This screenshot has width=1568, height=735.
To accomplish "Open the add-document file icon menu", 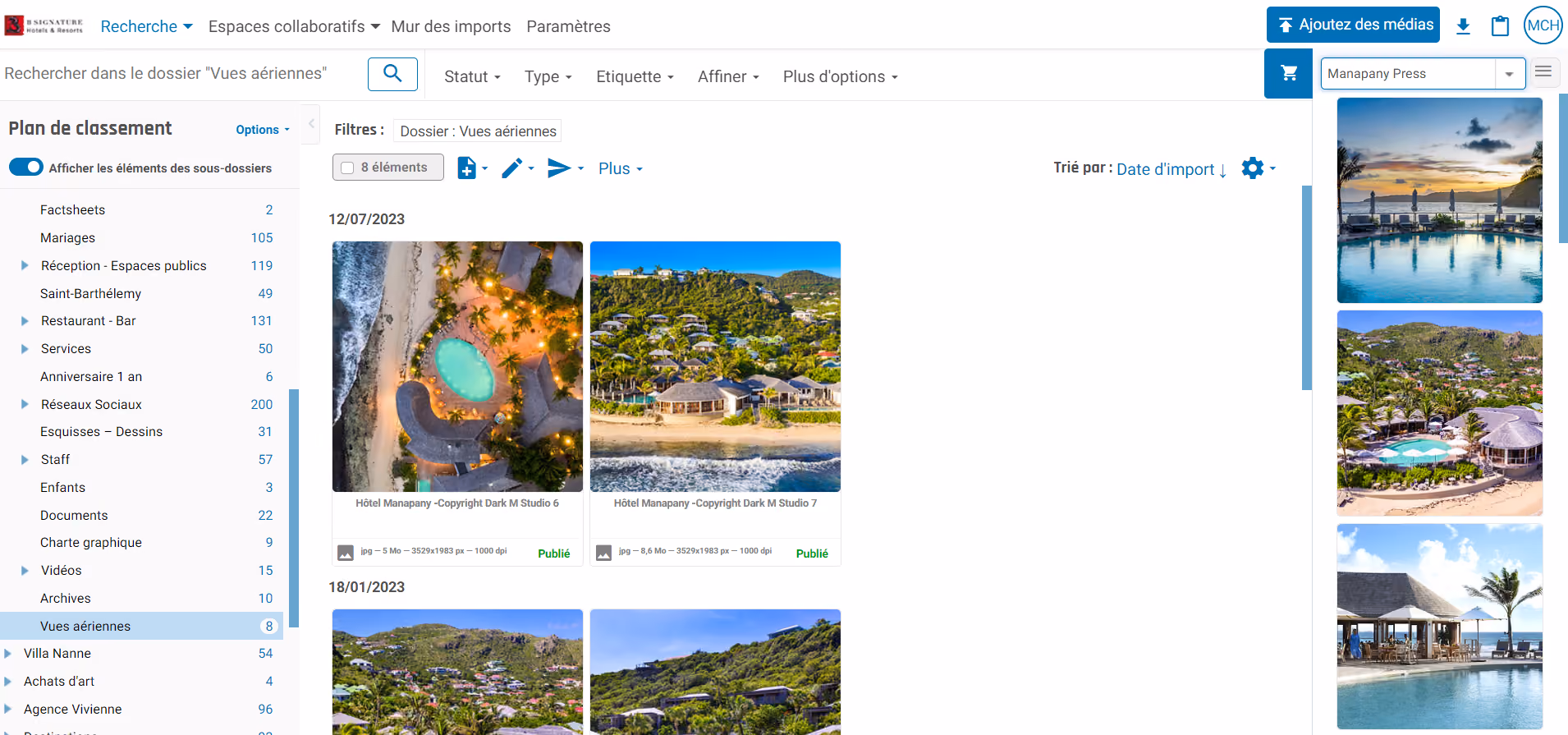I will click(472, 168).
